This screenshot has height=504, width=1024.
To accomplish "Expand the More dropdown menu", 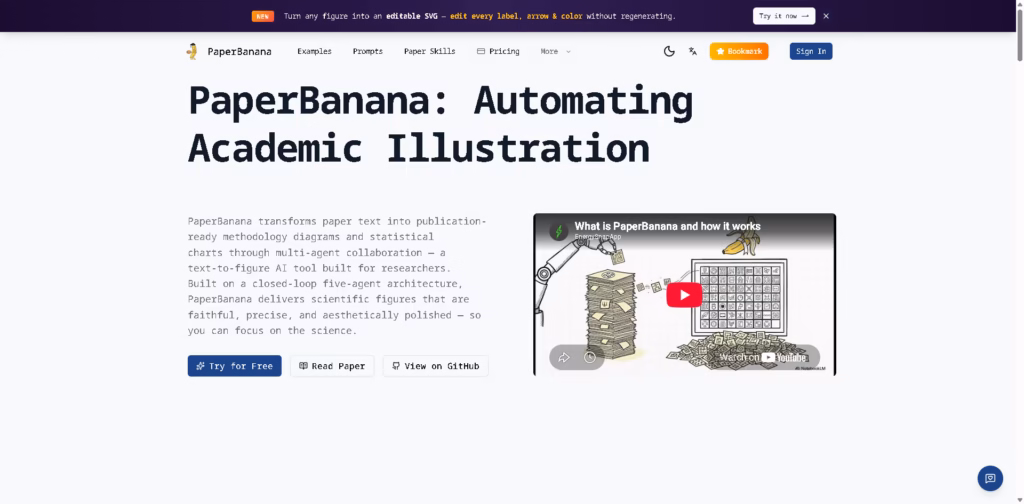I will click(555, 52).
